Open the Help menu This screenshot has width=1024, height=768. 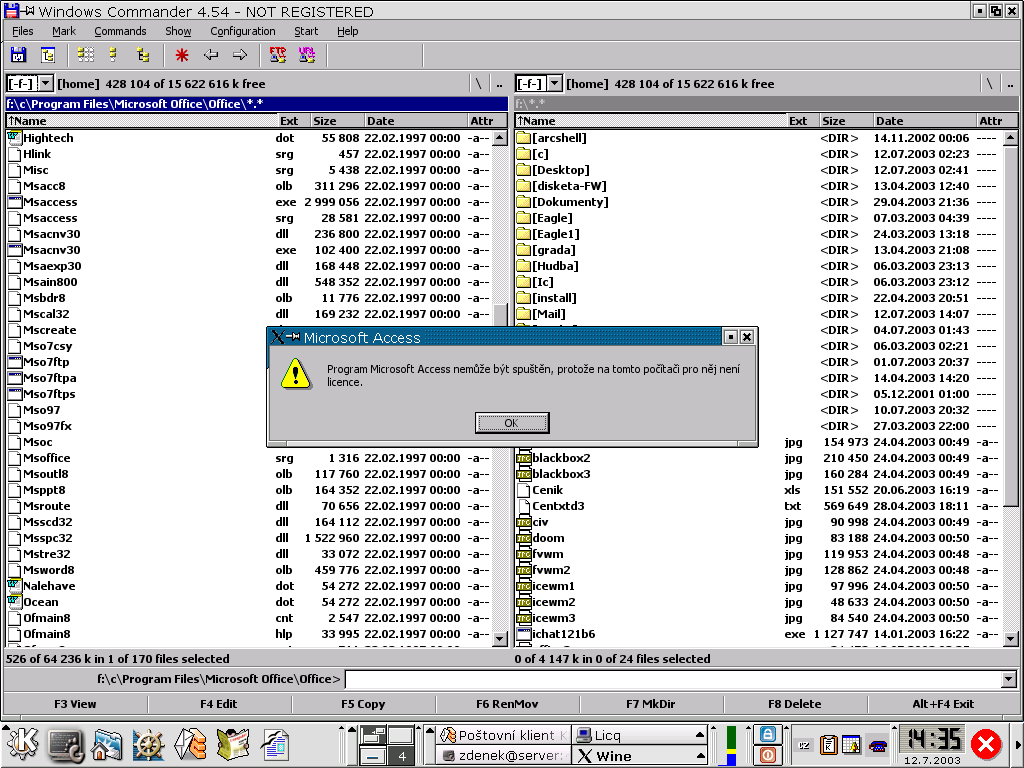coord(347,31)
